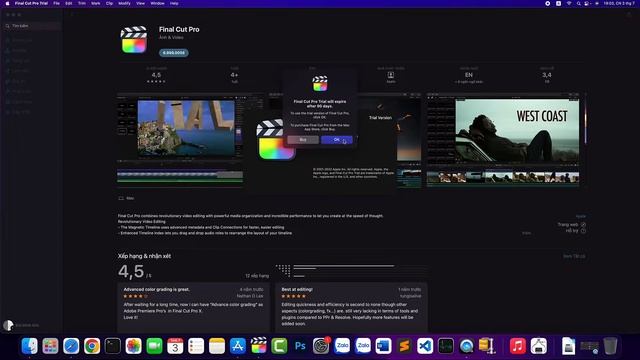Open the Help menu
The width and height of the screenshot is (640, 360).
click(x=174, y=3)
